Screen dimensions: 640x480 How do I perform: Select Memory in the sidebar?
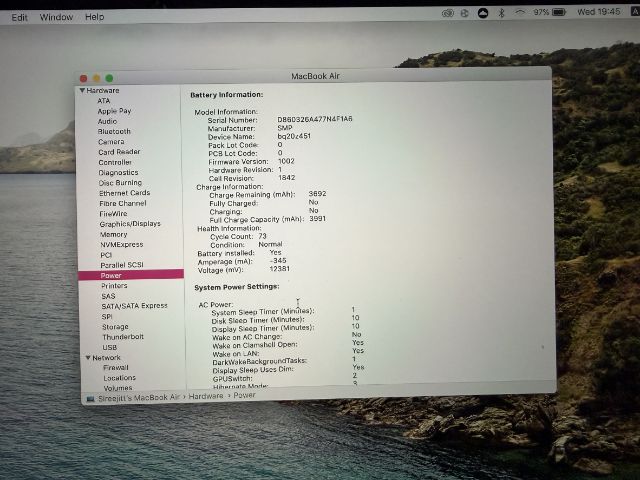[114, 234]
